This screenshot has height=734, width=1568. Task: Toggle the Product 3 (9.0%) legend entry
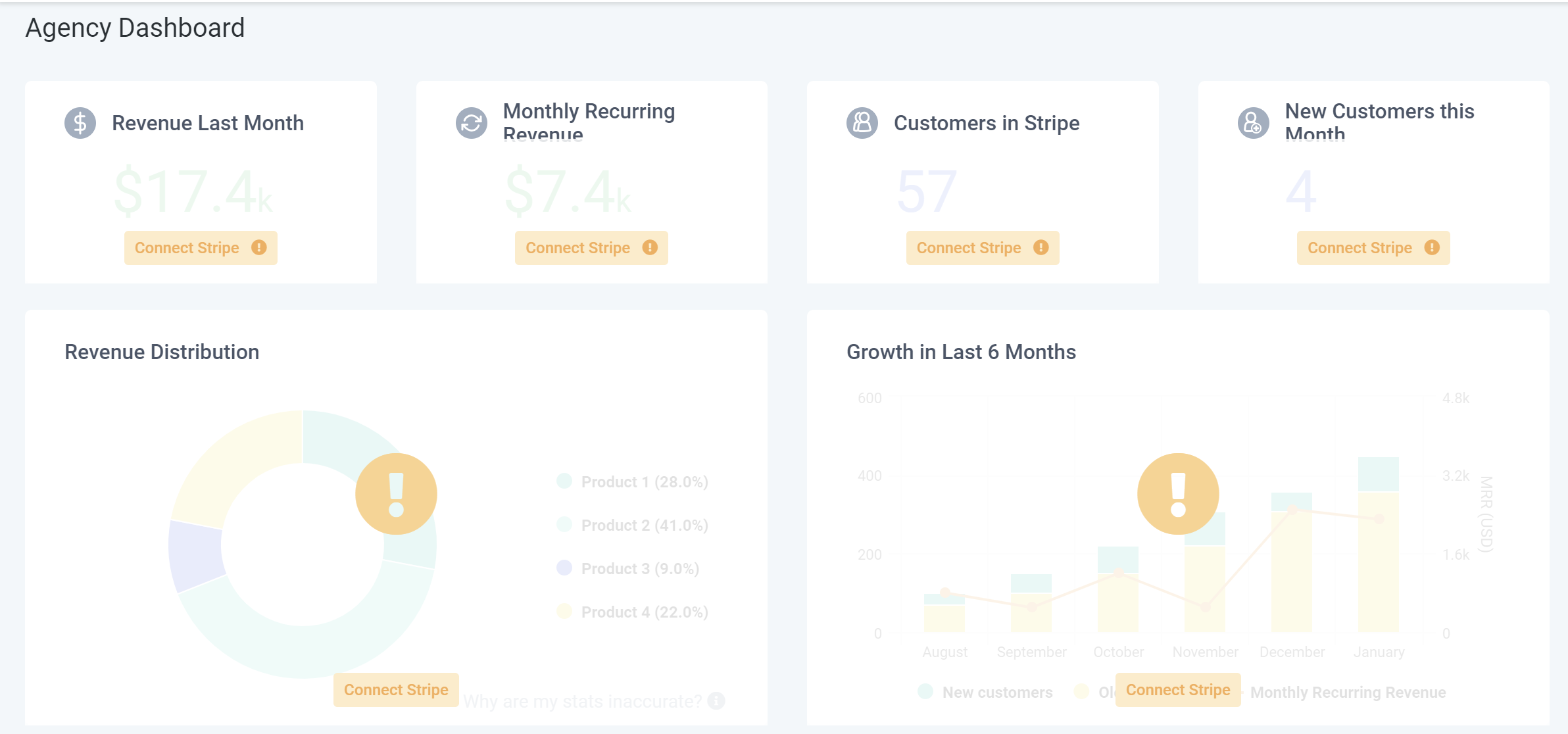[x=639, y=568]
